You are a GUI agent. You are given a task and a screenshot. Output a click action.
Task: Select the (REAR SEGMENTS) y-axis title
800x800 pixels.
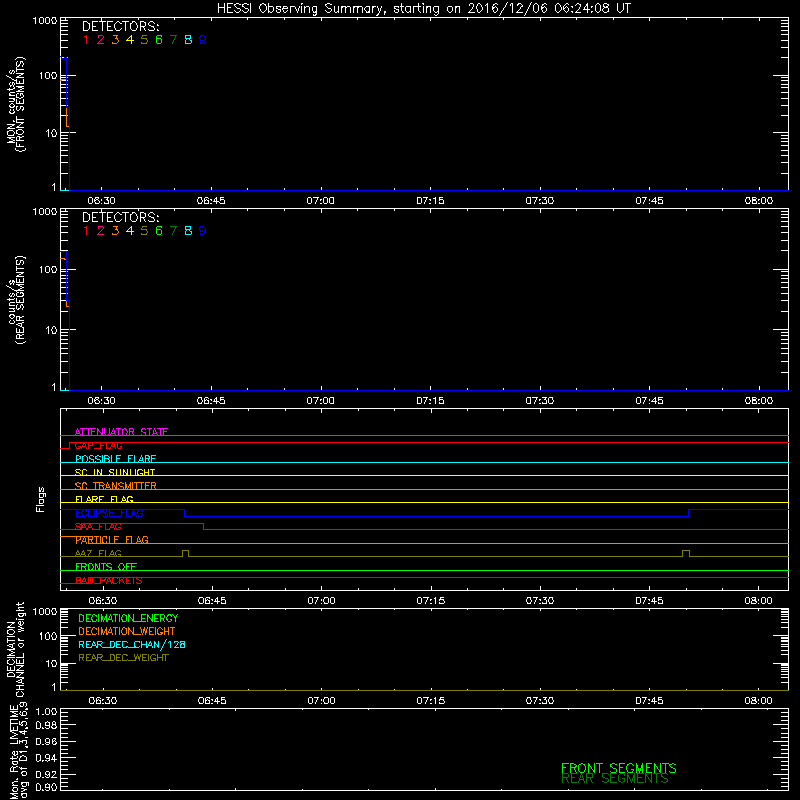click(20, 299)
